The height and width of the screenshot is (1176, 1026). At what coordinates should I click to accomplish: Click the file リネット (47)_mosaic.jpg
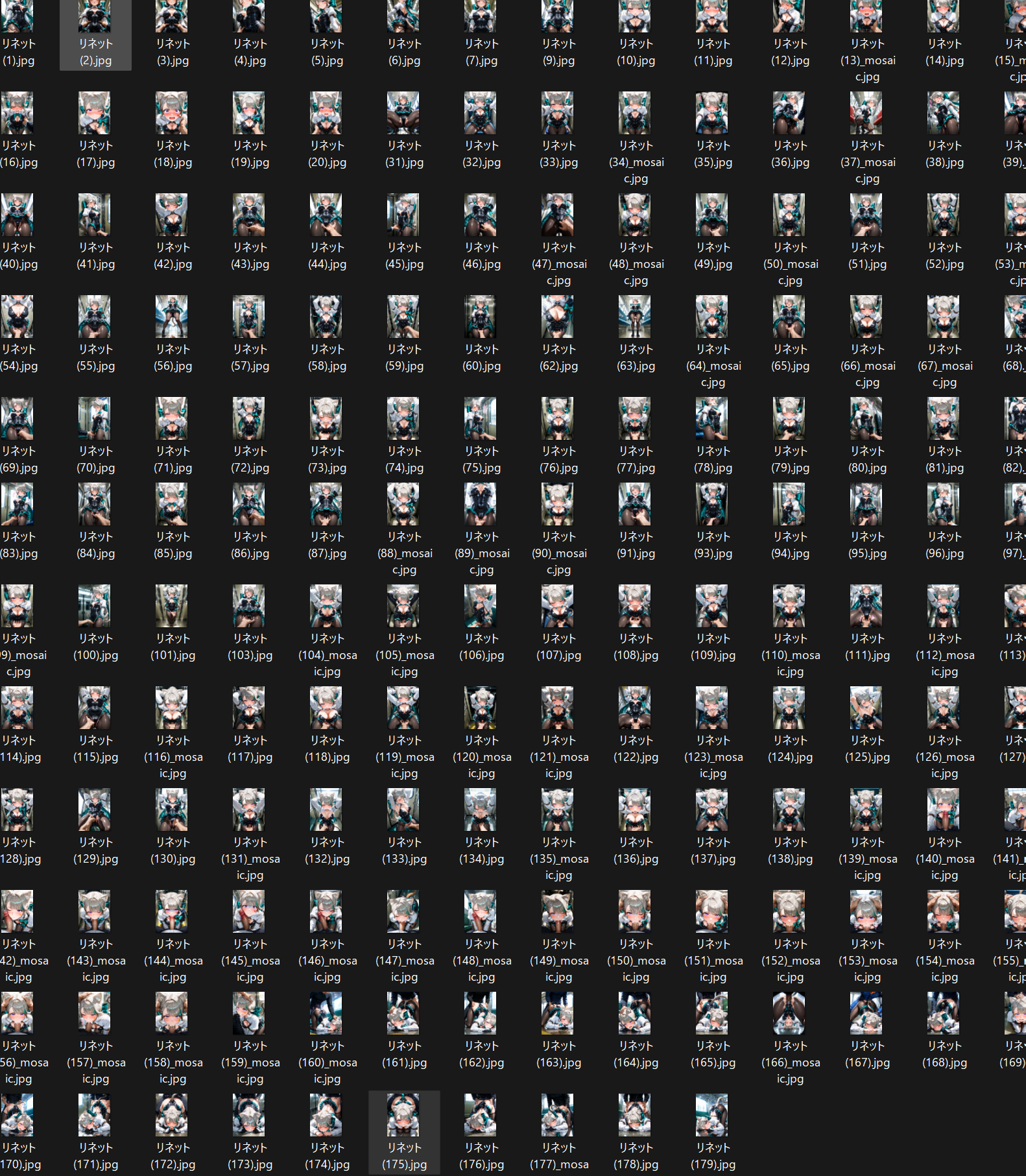[x=558, y=240]
